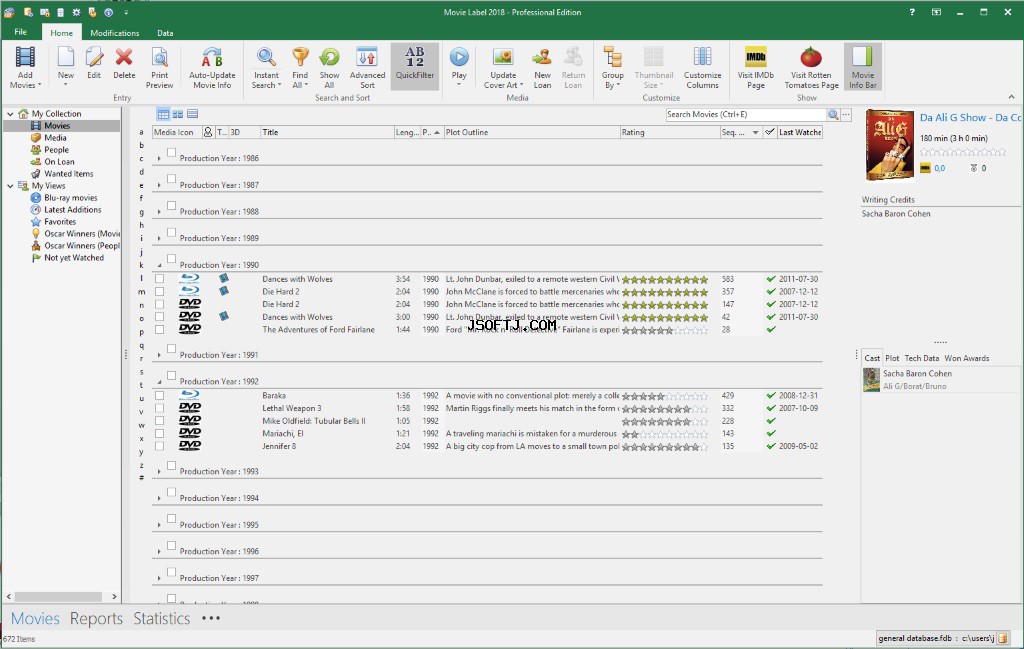Collapse the My Collection tree node
Screen dimensions: 1024x649
(10, 114)
